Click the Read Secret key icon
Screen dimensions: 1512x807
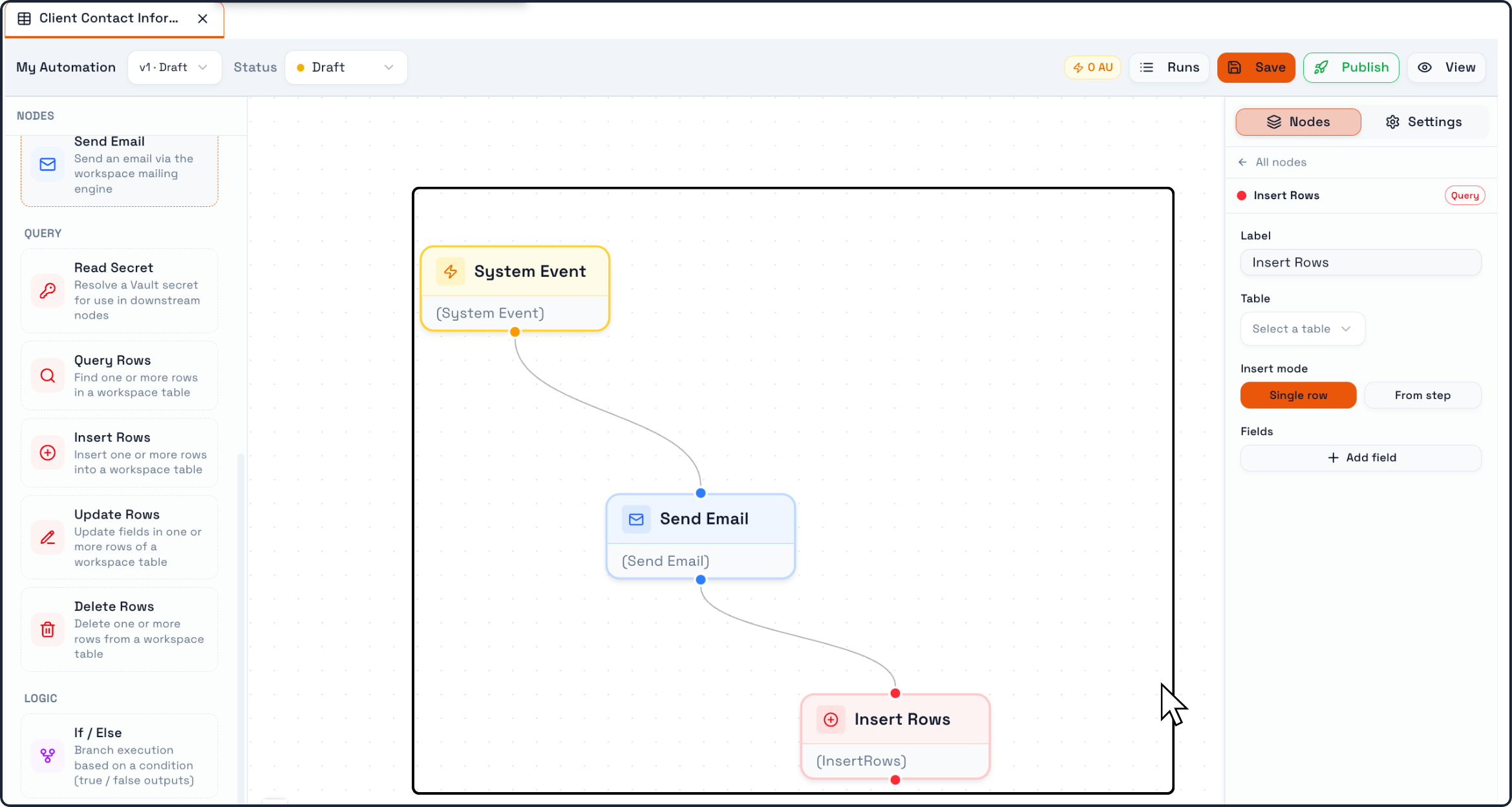48,291
